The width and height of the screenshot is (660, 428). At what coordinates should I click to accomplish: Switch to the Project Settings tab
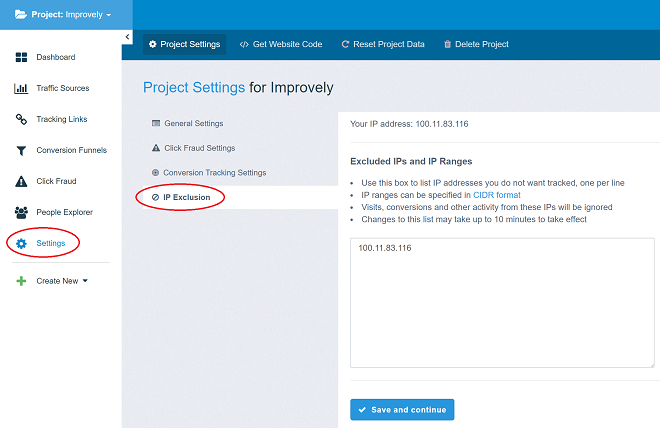pyautogui.click(x=184, y=44)
